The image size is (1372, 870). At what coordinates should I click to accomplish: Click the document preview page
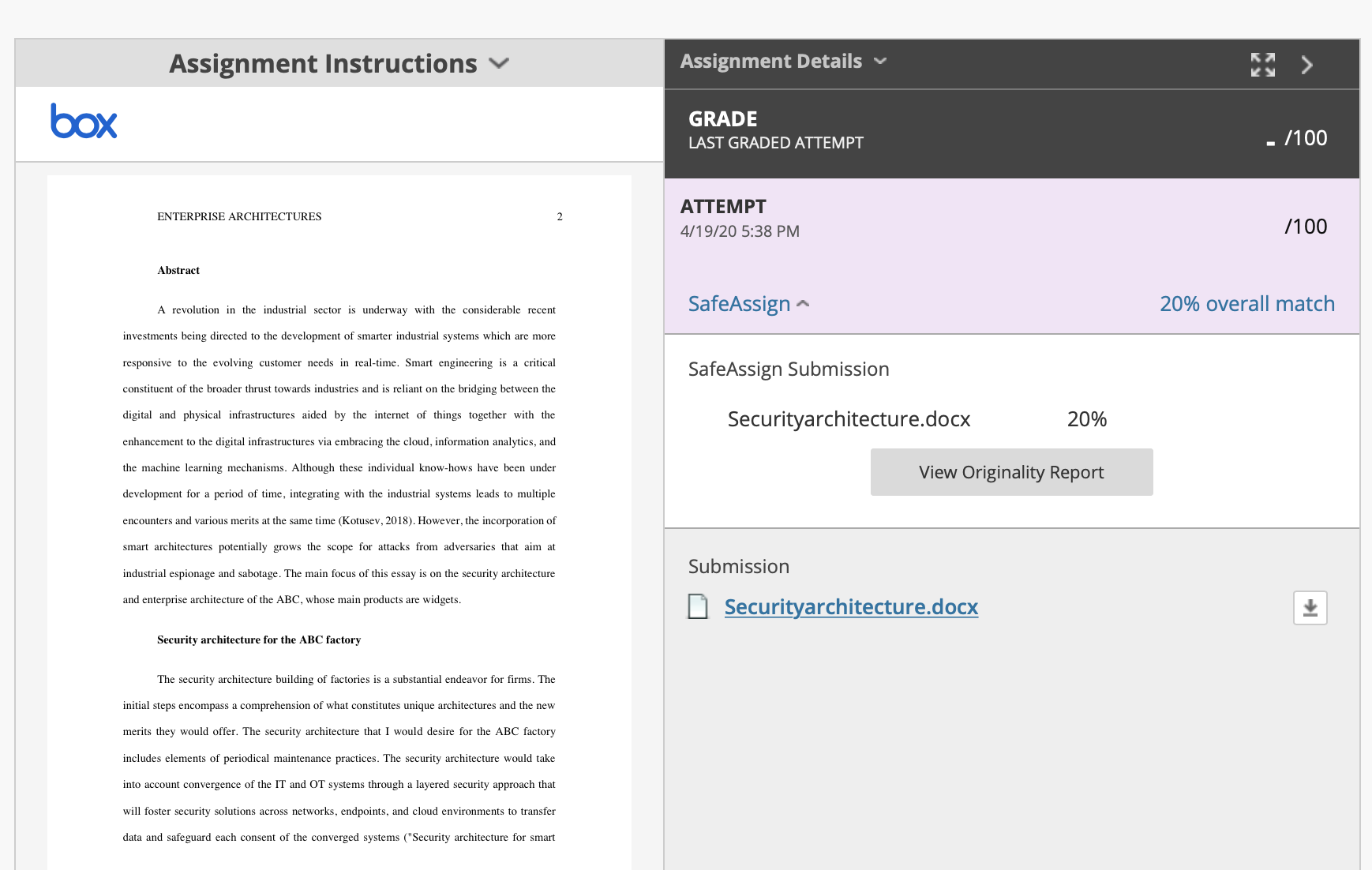click(x=339, y=523)
